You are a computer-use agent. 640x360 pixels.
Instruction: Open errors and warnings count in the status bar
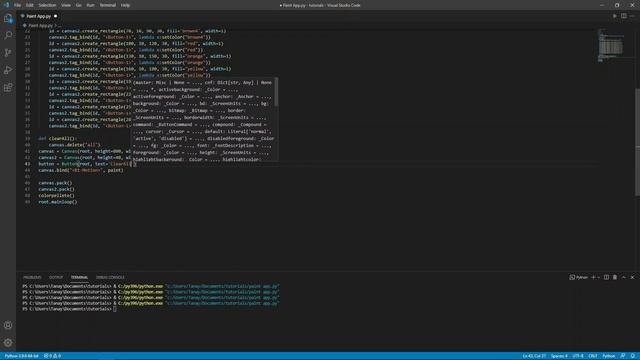click(52, 356)
